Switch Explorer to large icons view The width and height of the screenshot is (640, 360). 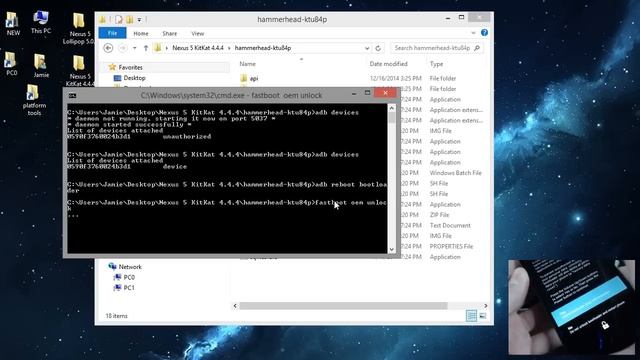point(482,316)
